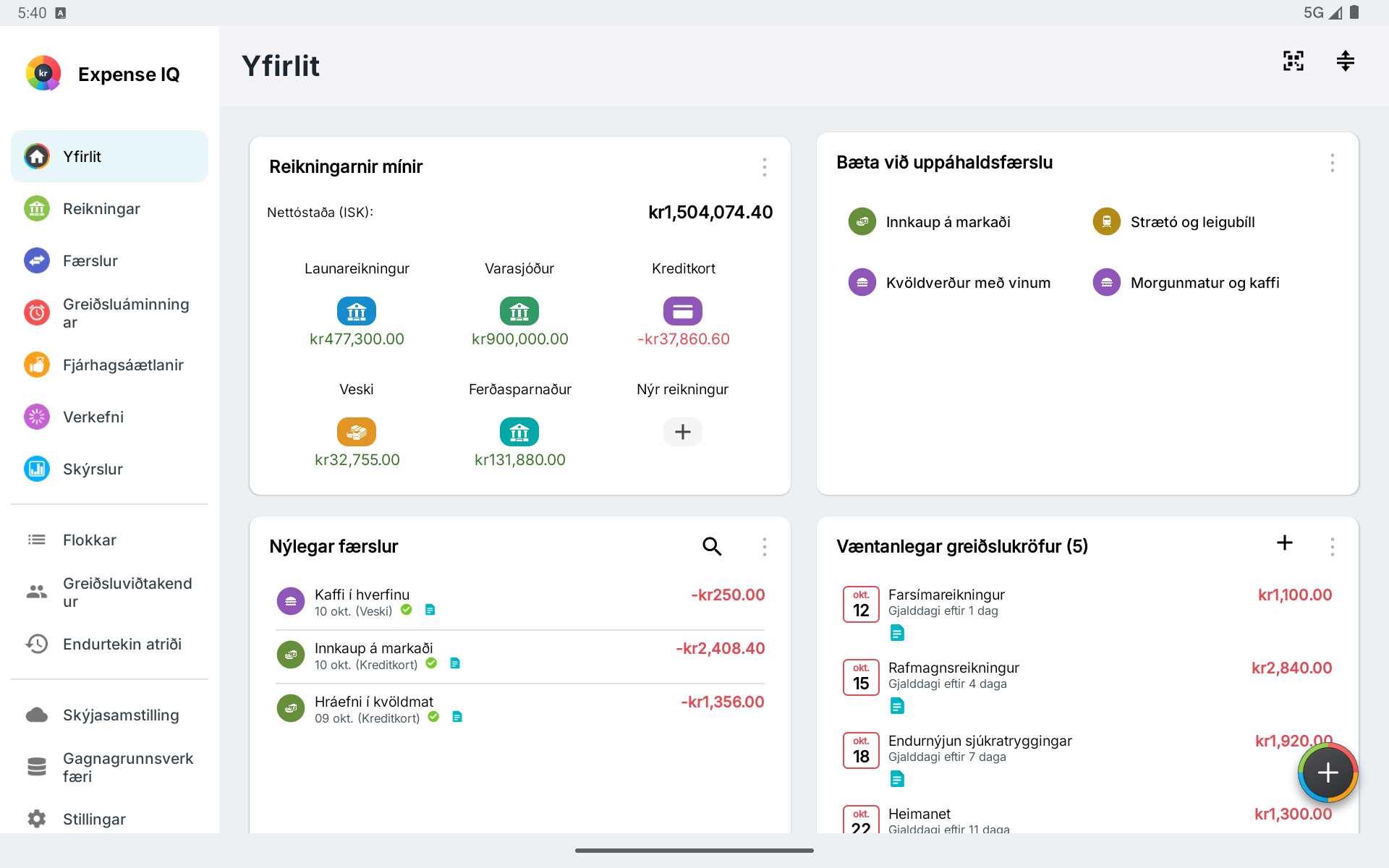Image resolution: width=1389 pixels, height=868 pixels.
Task: Tap the floating add transaction button
Action: point(1328,773)
